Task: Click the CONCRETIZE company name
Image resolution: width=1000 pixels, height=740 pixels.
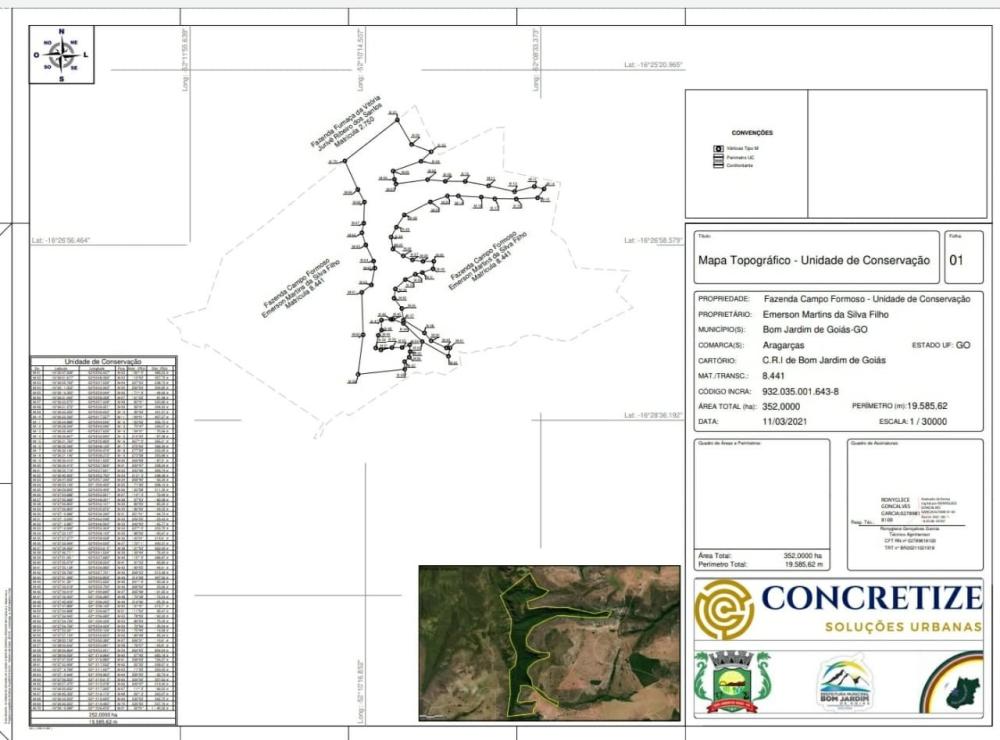Action: pos(872,598)
